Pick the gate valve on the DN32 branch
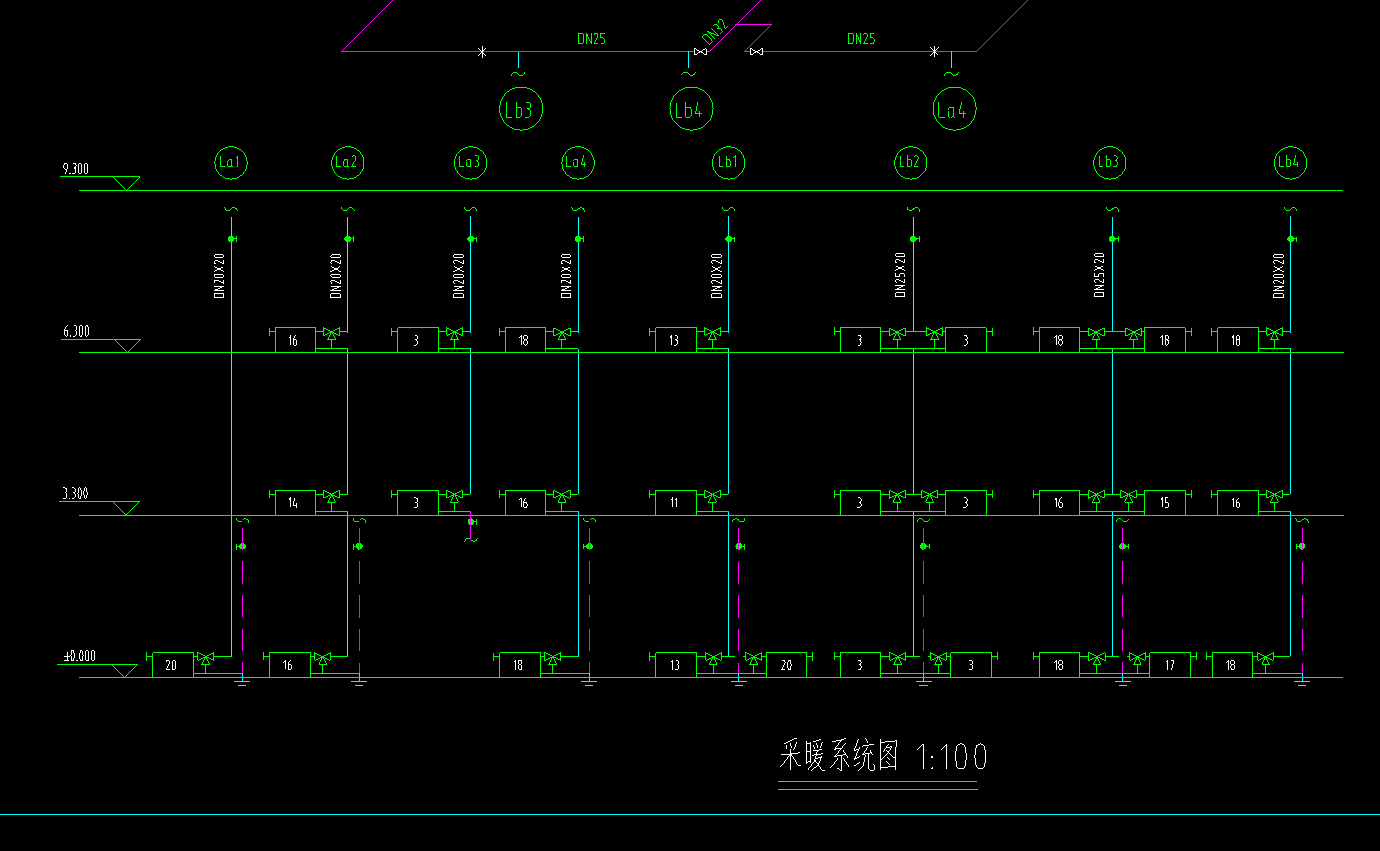 coord(700,51)
